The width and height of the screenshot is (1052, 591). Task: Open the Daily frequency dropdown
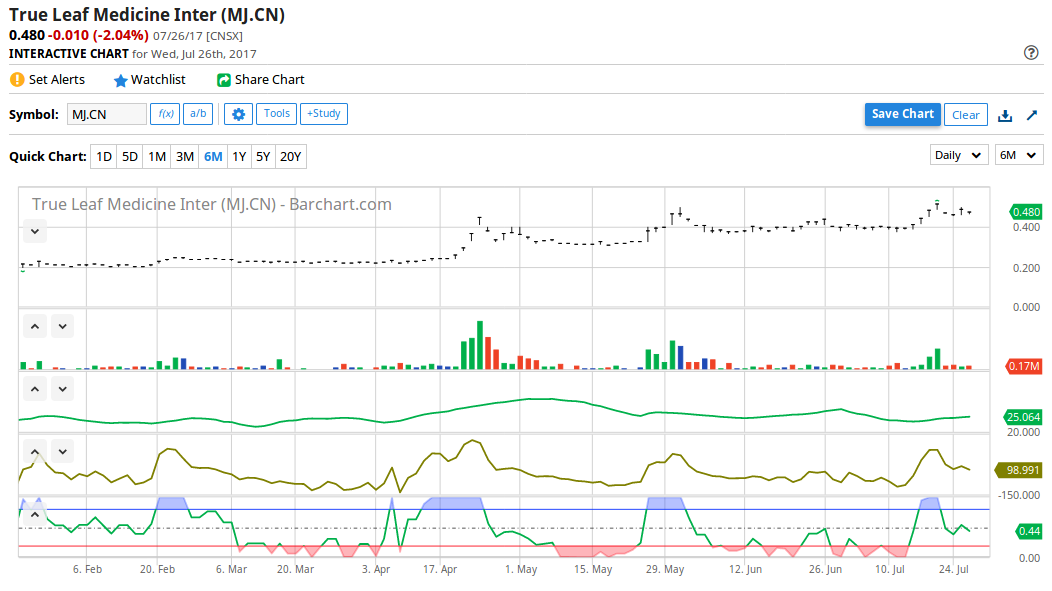coord(959,154)
